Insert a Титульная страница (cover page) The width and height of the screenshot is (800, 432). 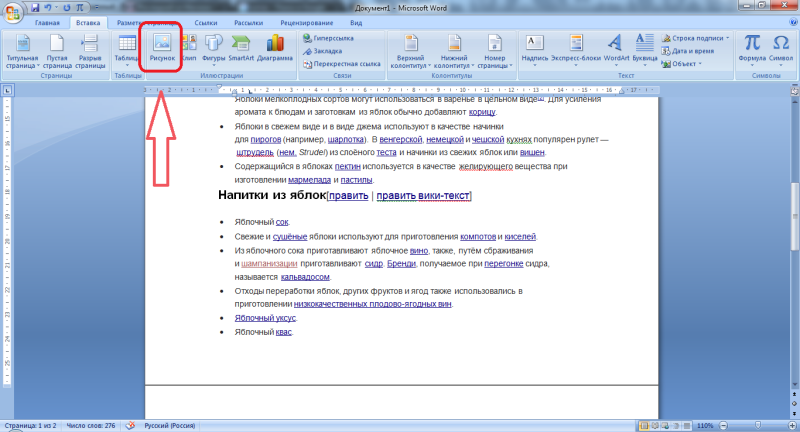click(x=21, y=47)
